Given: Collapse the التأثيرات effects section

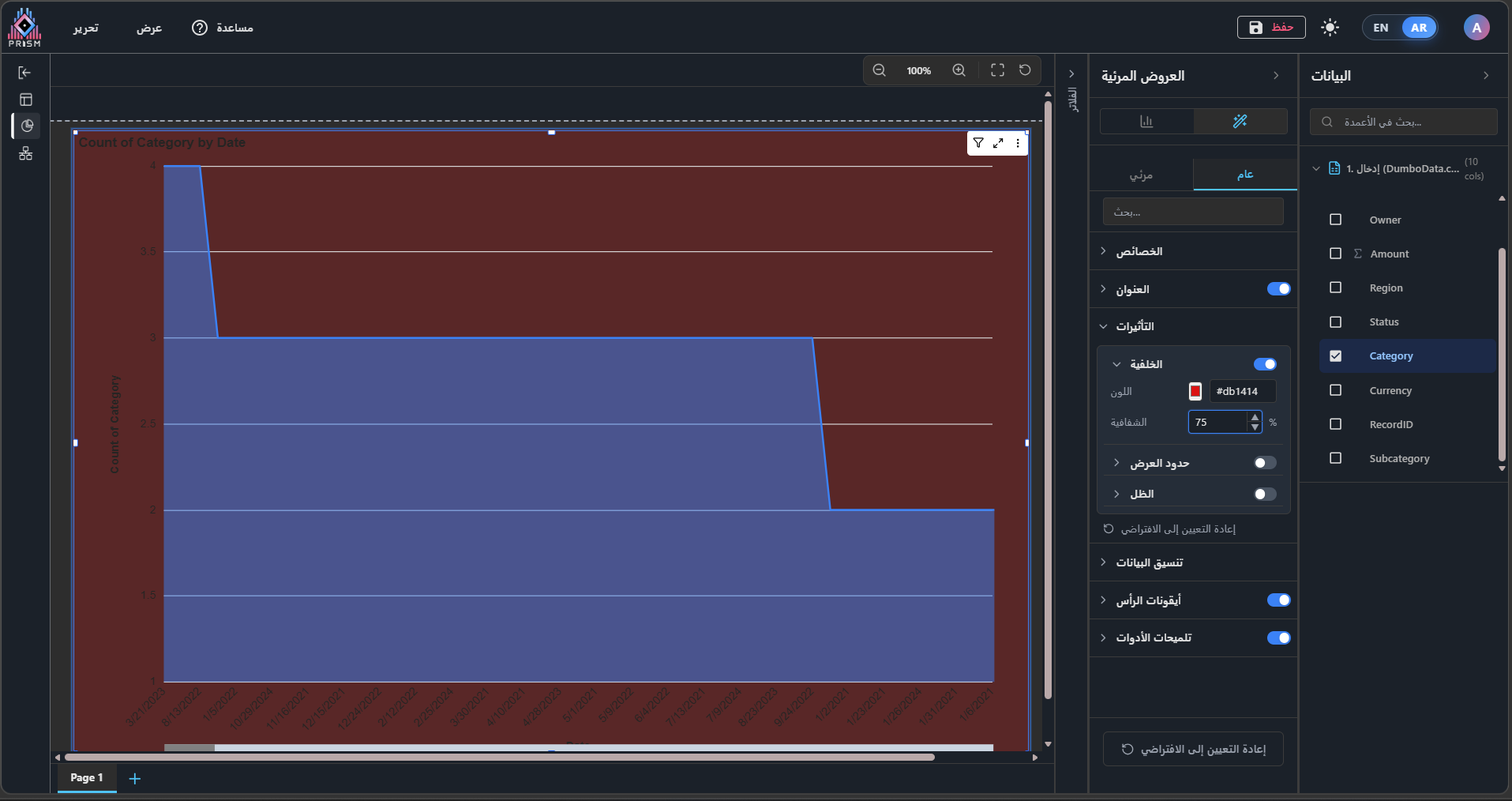Looking at the screenshot, I should coord(1135,326).
